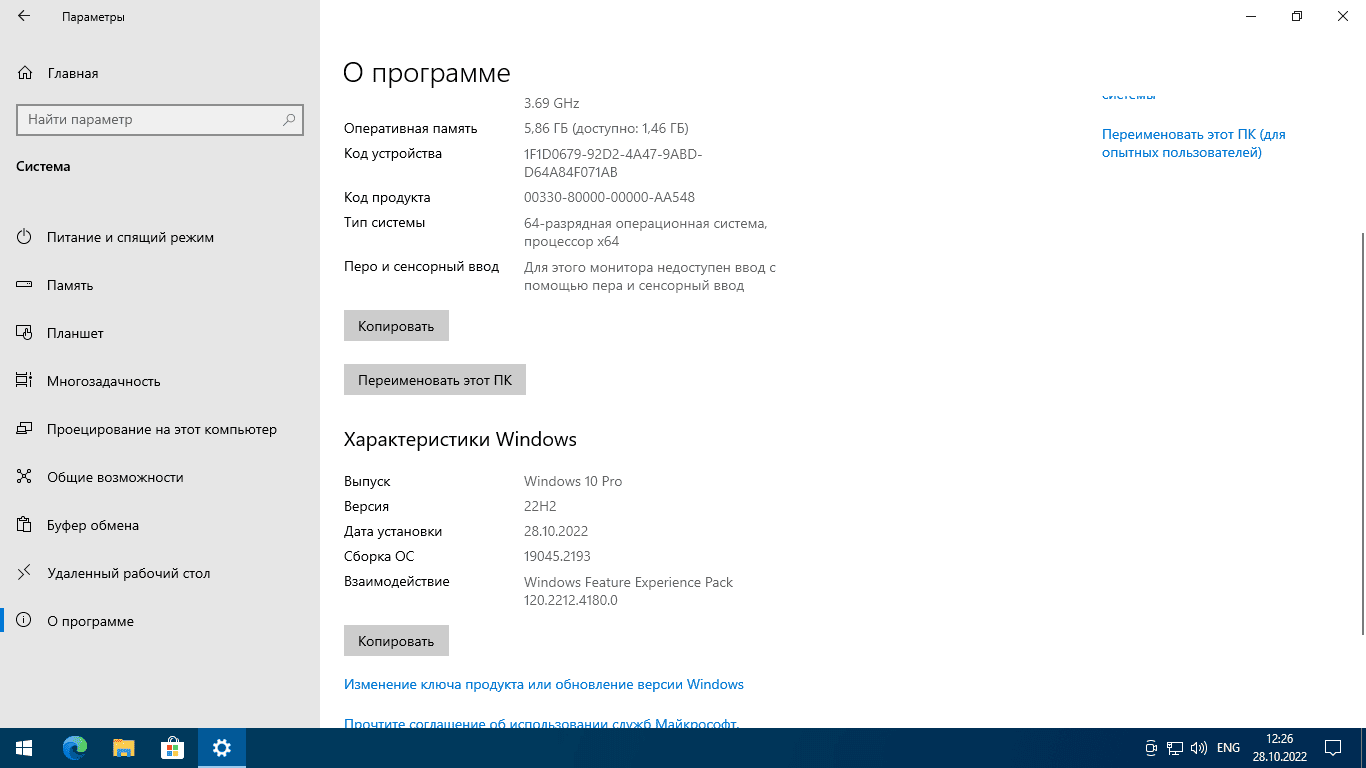Select the Планшет tablet icon
The width and height of the screenshot is (1366, 768).
coord(25,333)
